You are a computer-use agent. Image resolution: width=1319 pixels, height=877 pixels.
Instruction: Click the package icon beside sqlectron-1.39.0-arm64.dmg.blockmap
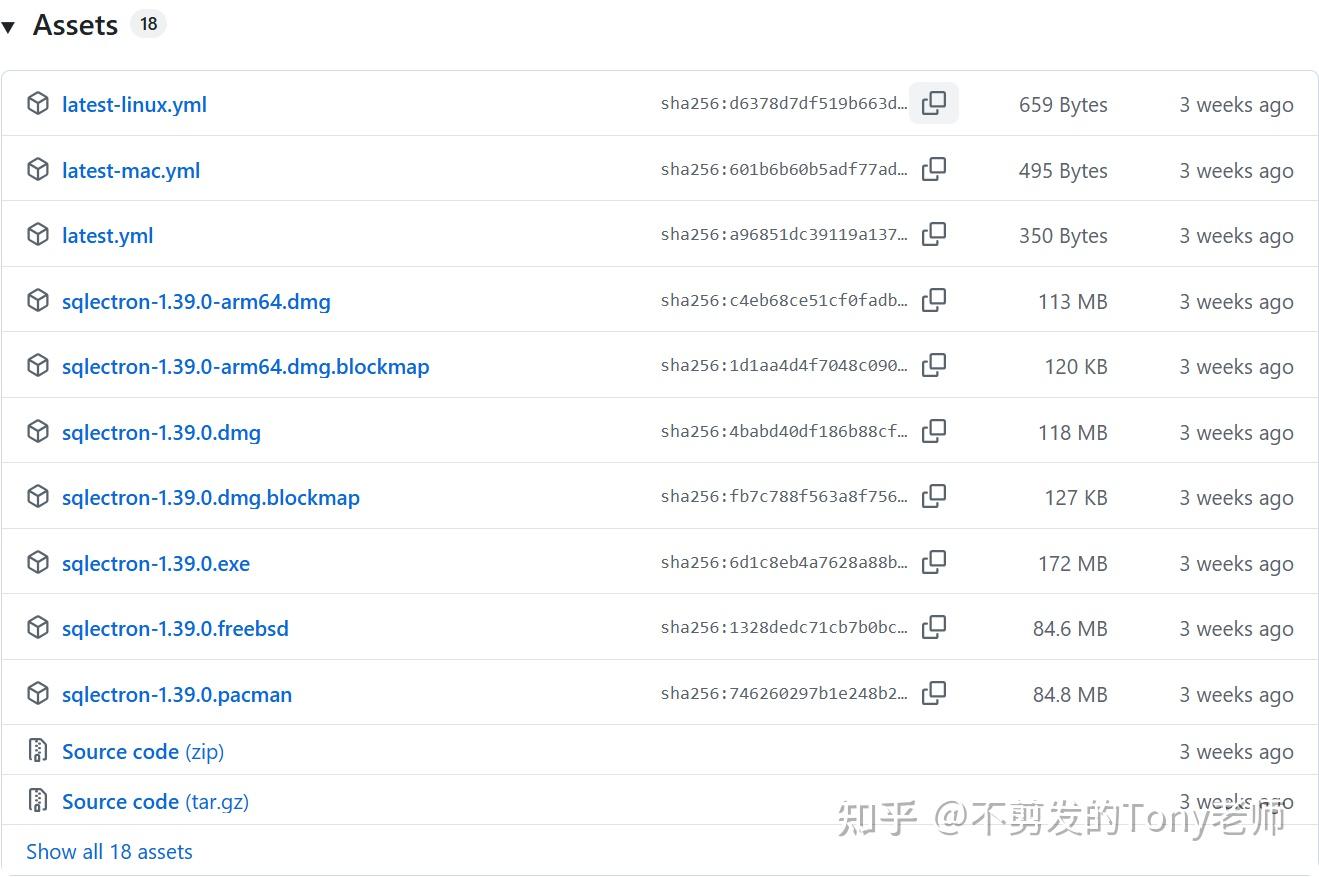[x=38, y=366]
